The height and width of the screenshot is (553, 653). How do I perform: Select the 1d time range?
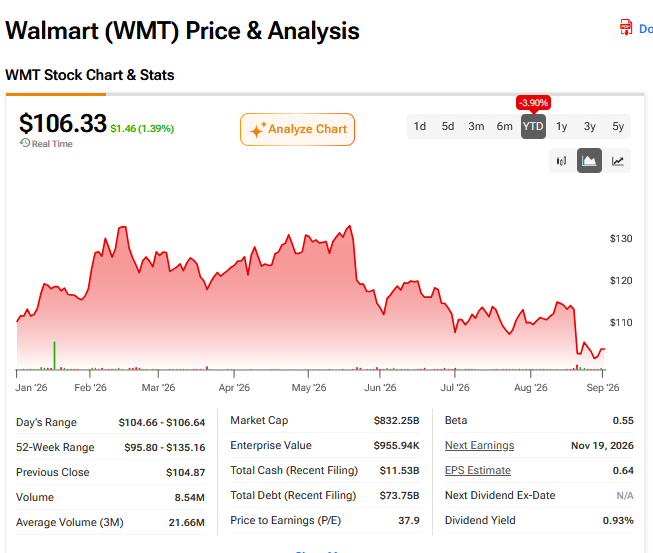(419, 126)
